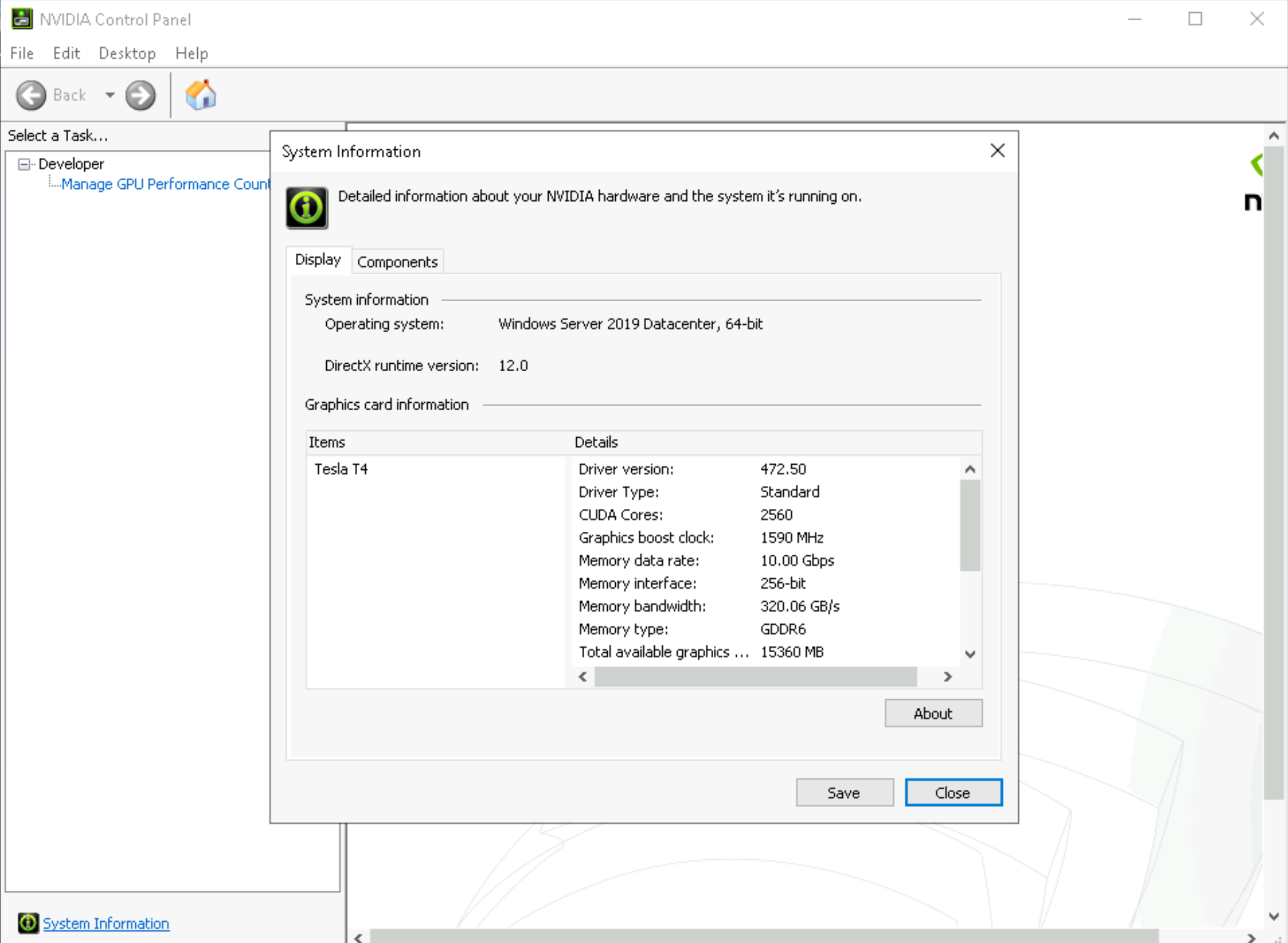Image resolution: width=1288 pixels, height=943 pixels.
Task: Open the Edit menu
Action: pyautogui.click(x=66, y=53)
